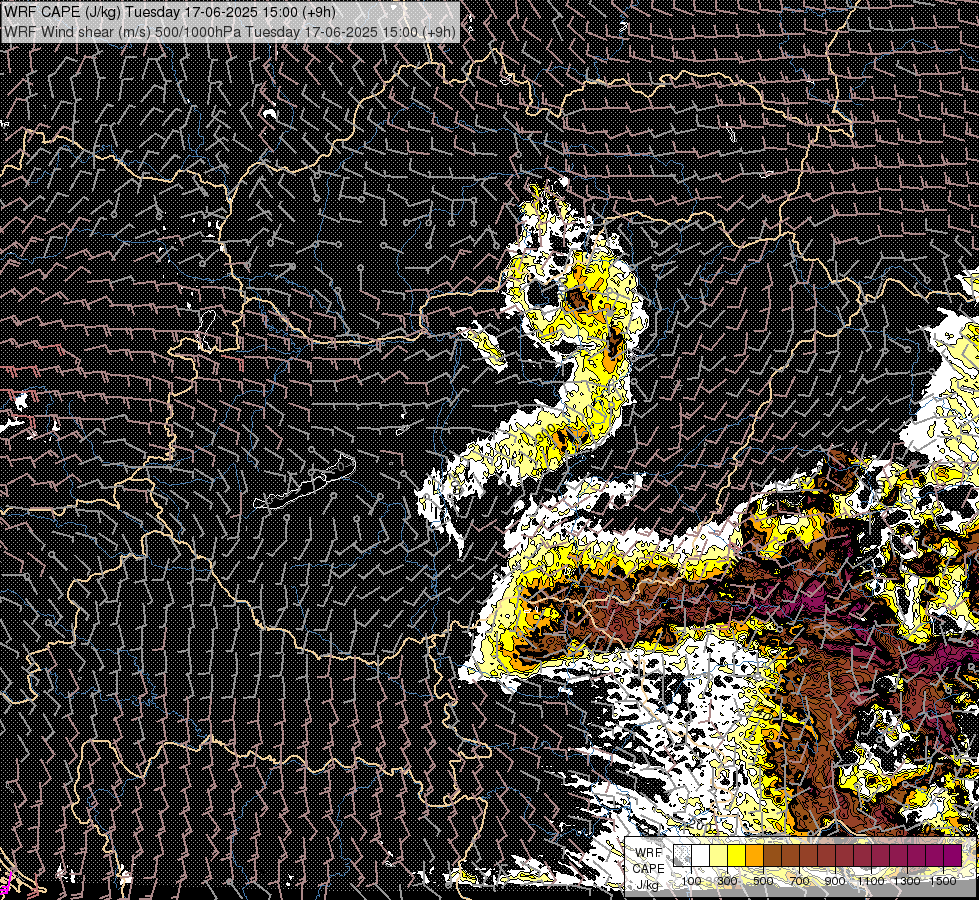Click the legend label 100
This screenshot has height=900, width=979.
click(691, 881)
